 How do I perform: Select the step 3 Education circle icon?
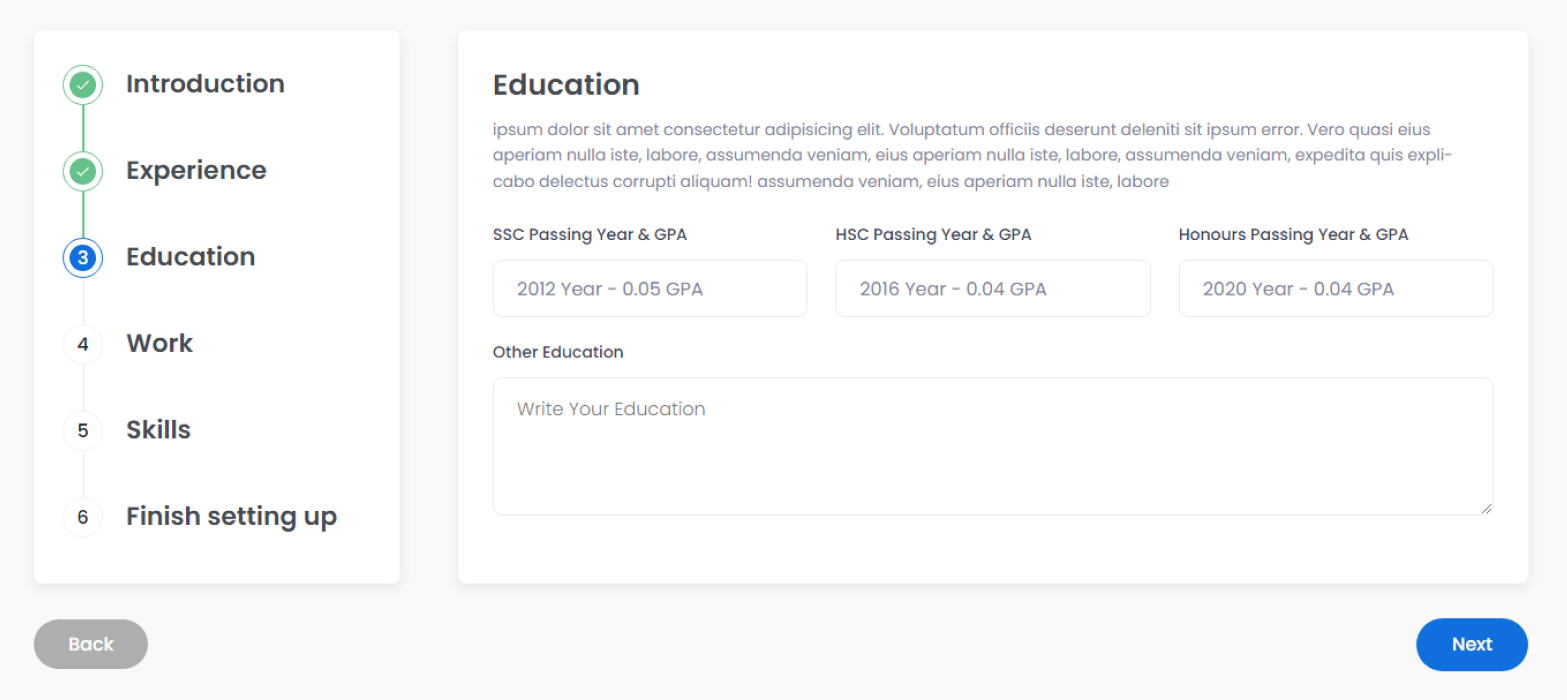pyautogui.click(x=83, y=258)
